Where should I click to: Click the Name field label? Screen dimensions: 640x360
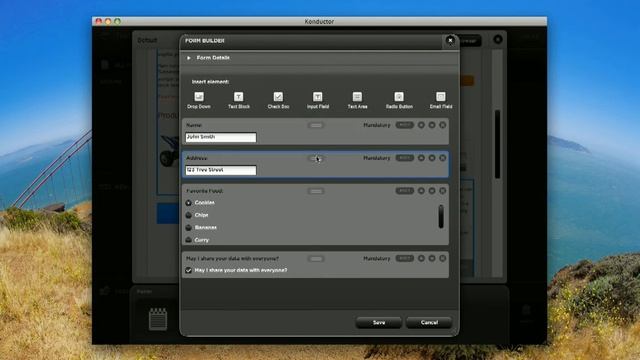[x=194, y=125]
